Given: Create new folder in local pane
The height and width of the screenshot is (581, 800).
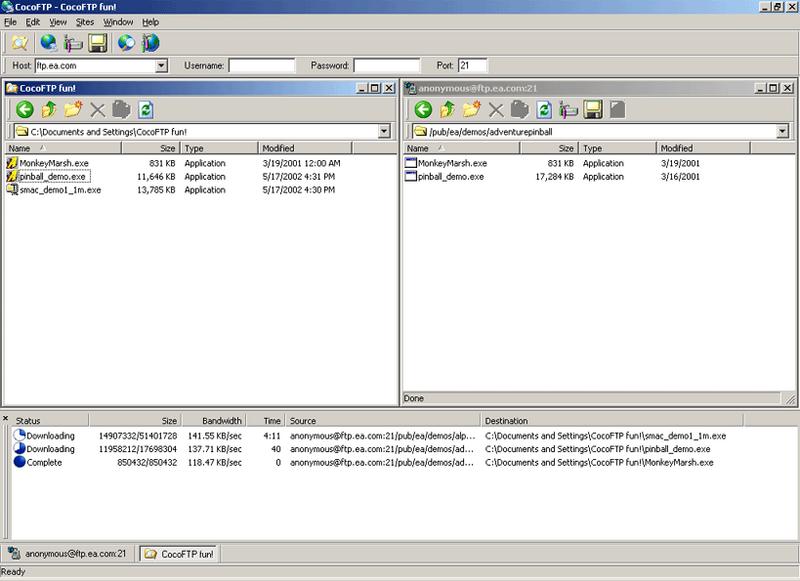Looking at the screenshot, I should click(x=73, y=109).
